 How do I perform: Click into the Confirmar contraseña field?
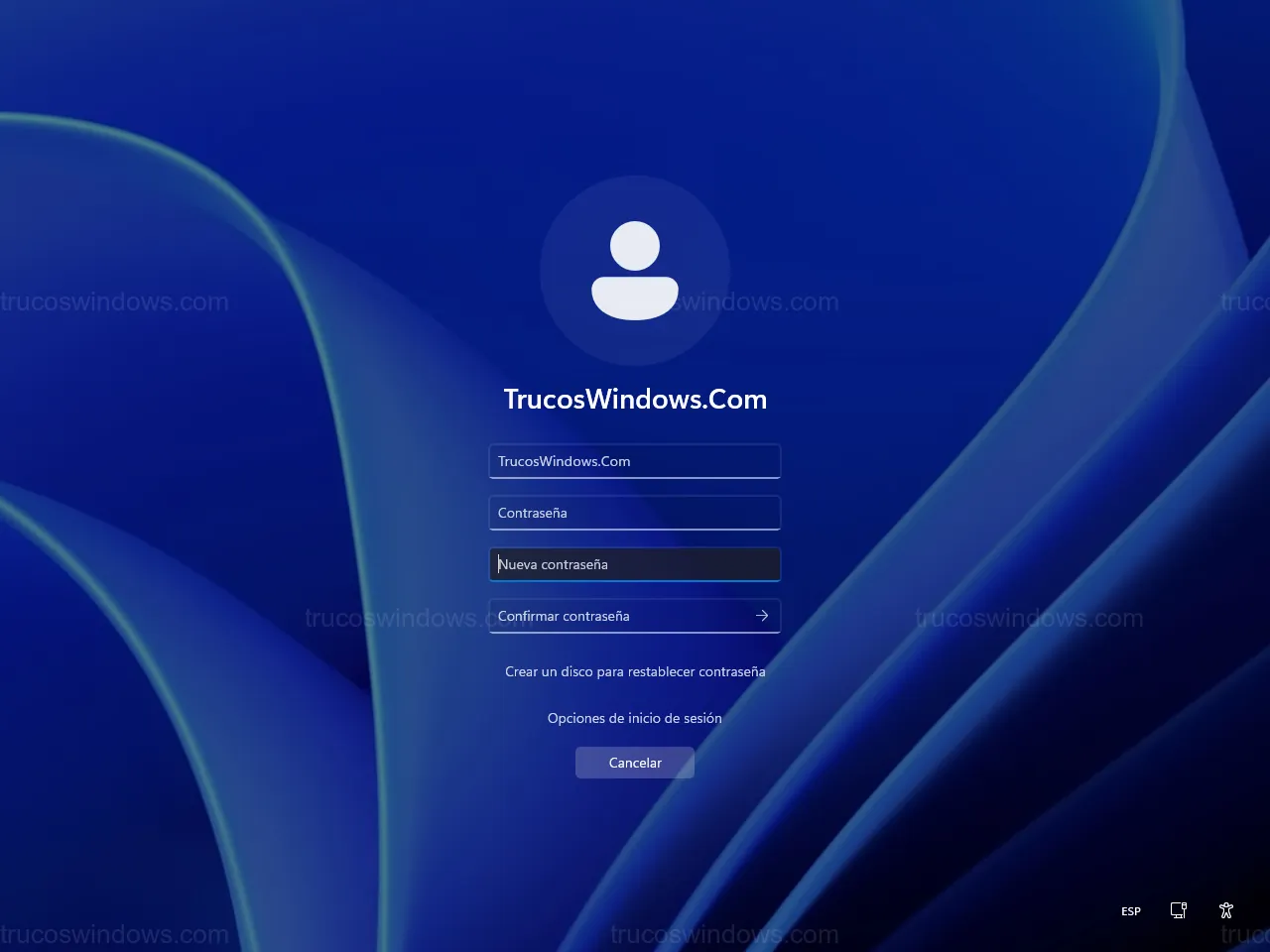coord(620,616)
